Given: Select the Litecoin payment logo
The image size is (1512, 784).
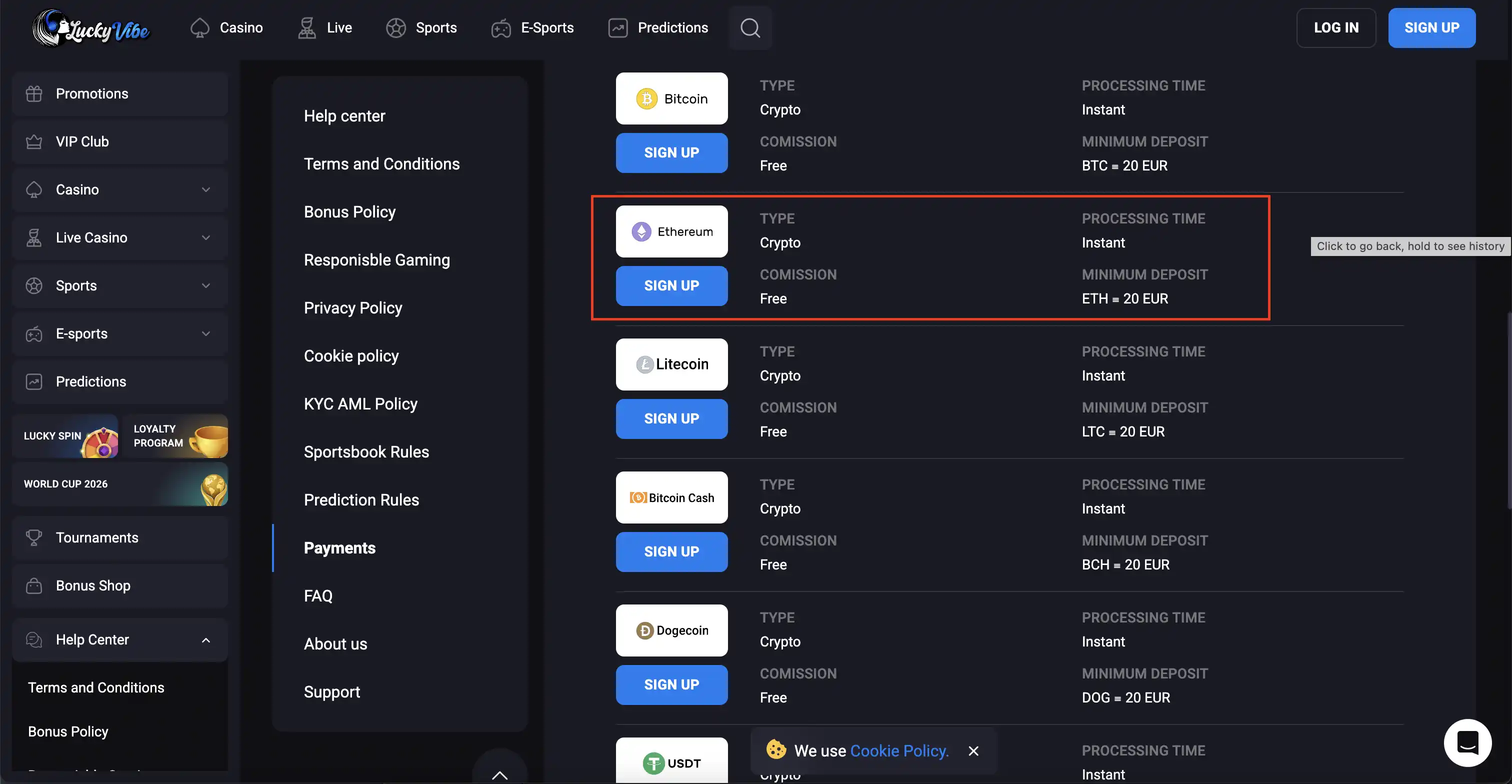Looking at the screenshot, I should 671,364.
